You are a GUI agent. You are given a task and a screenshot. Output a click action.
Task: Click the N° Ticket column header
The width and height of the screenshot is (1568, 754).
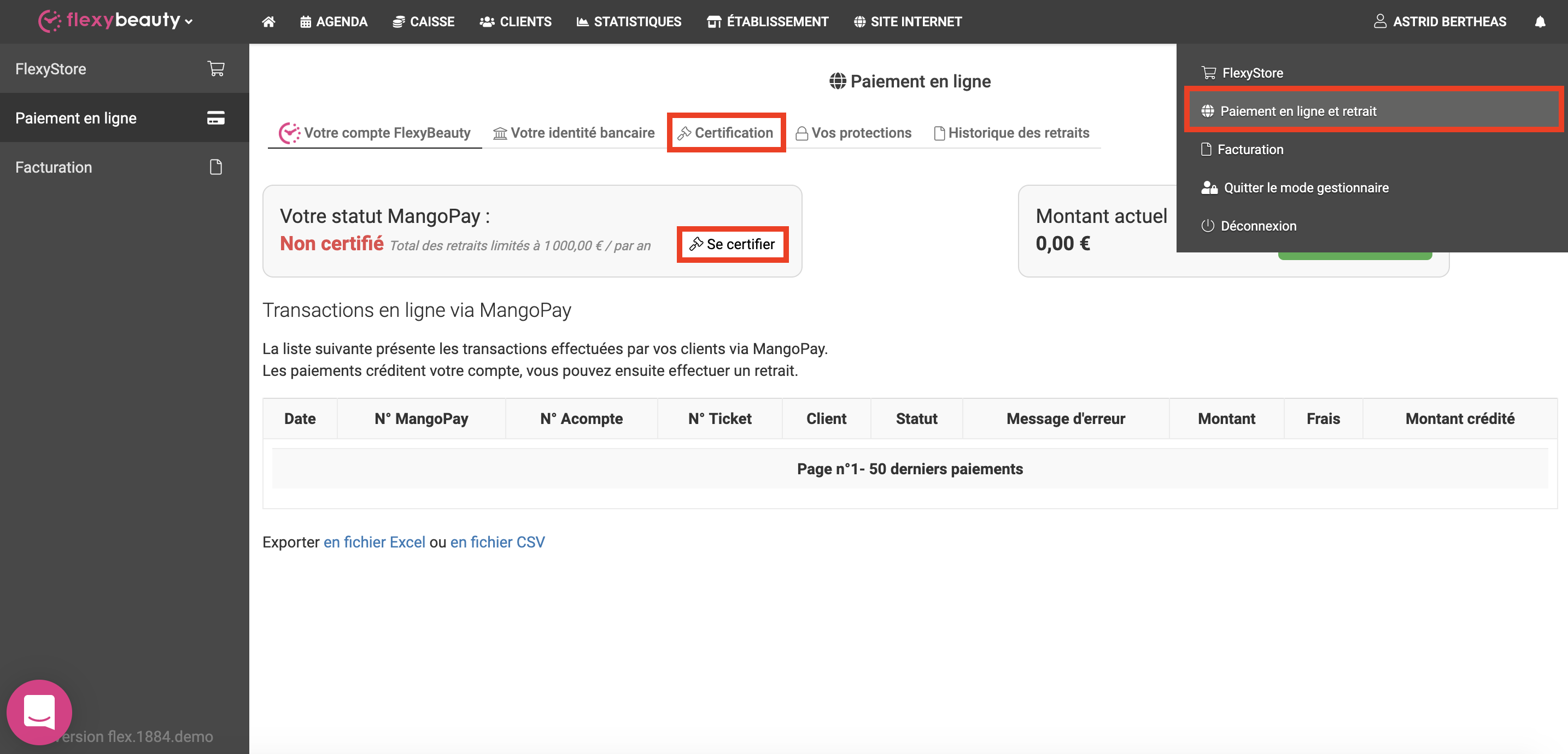[x=719, y=419]
